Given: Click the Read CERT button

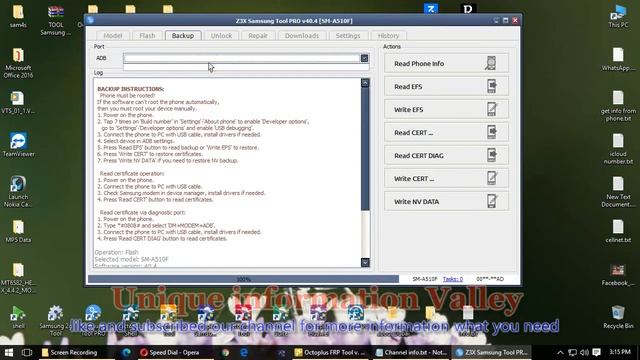Looking at the screenshot, I should click(446, 132).
